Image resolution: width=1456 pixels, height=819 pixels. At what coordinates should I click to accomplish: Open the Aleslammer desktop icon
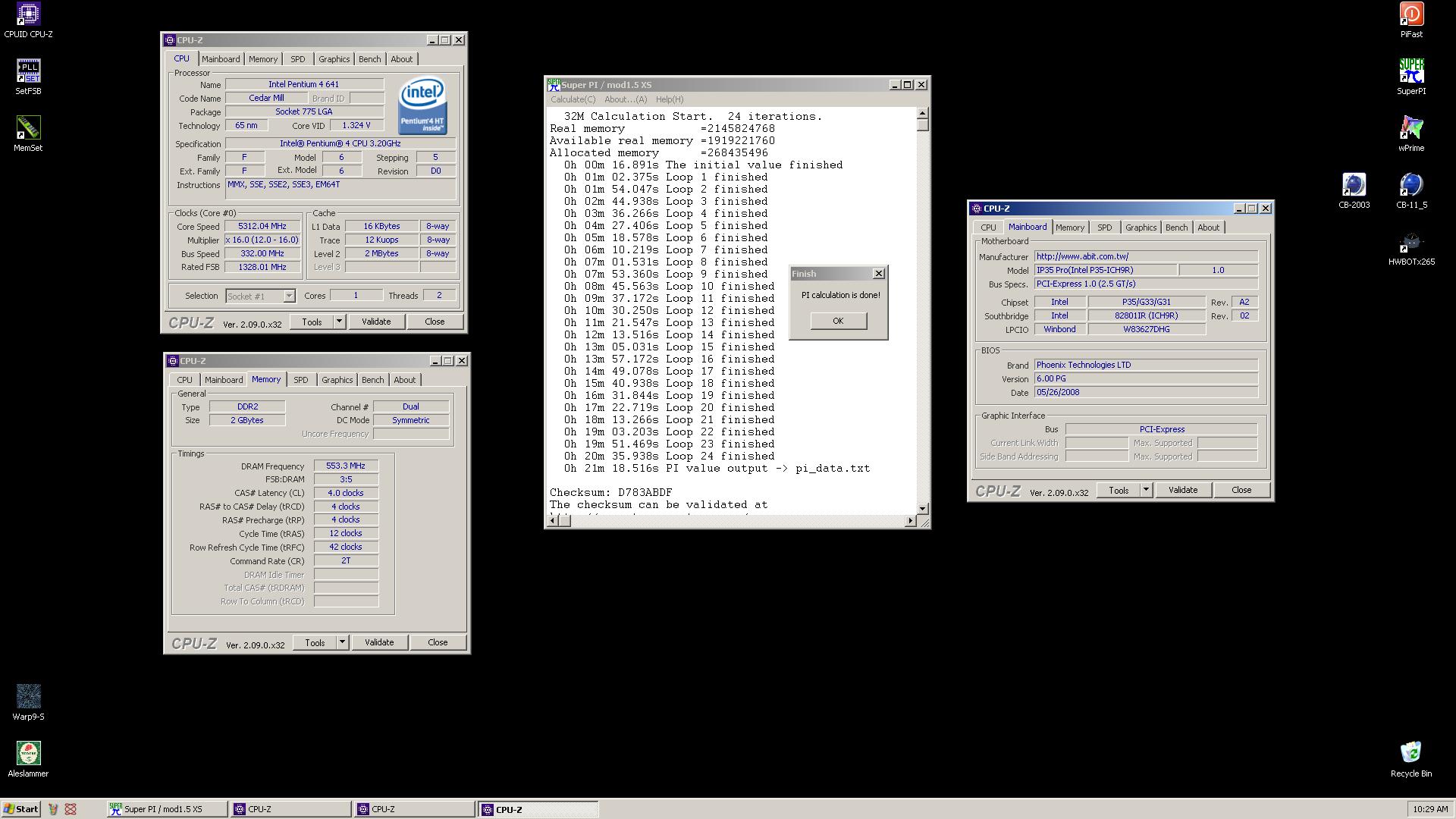(x=28, y=760)
